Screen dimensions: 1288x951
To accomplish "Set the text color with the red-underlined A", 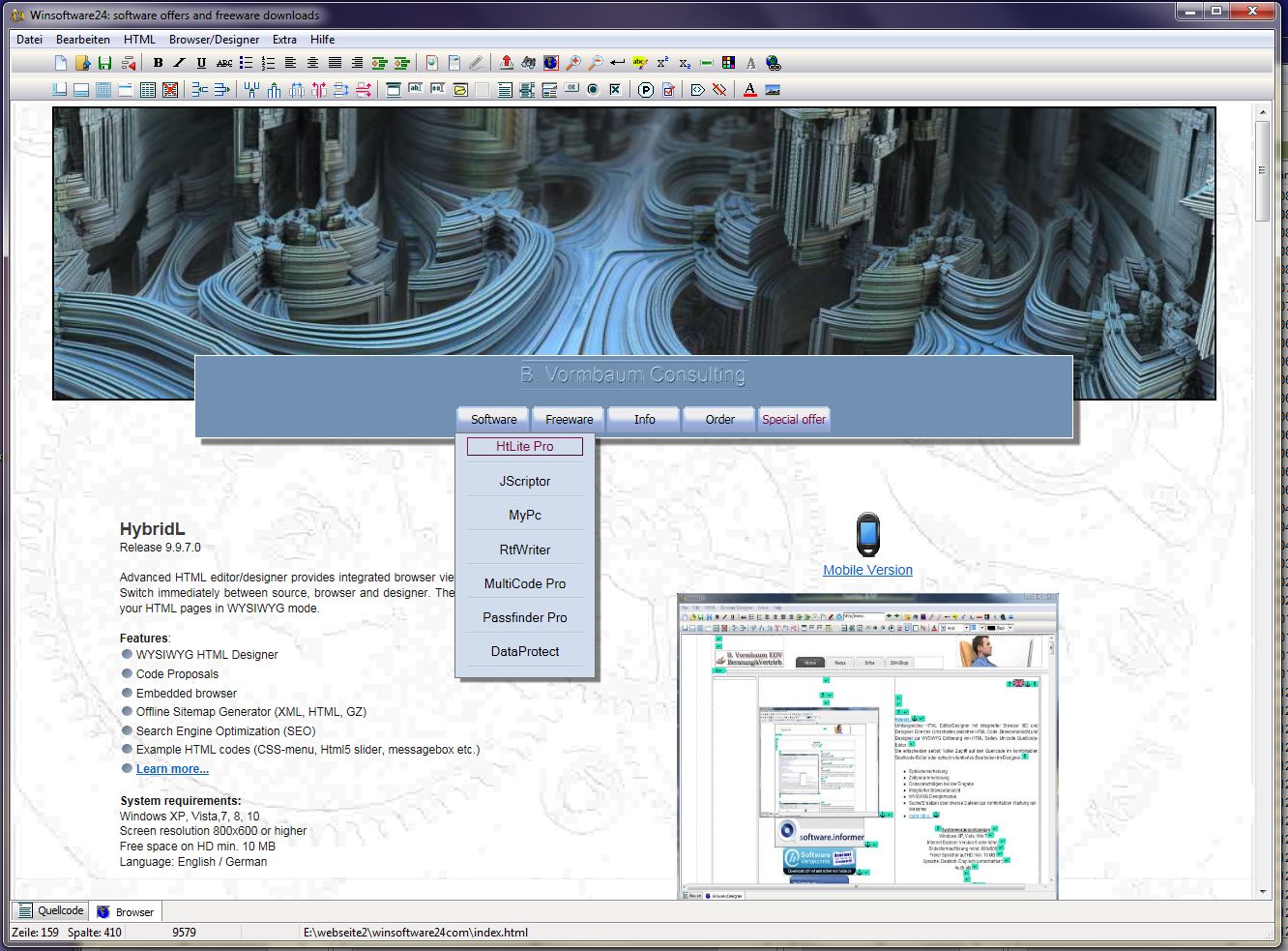I will (750, 90).
